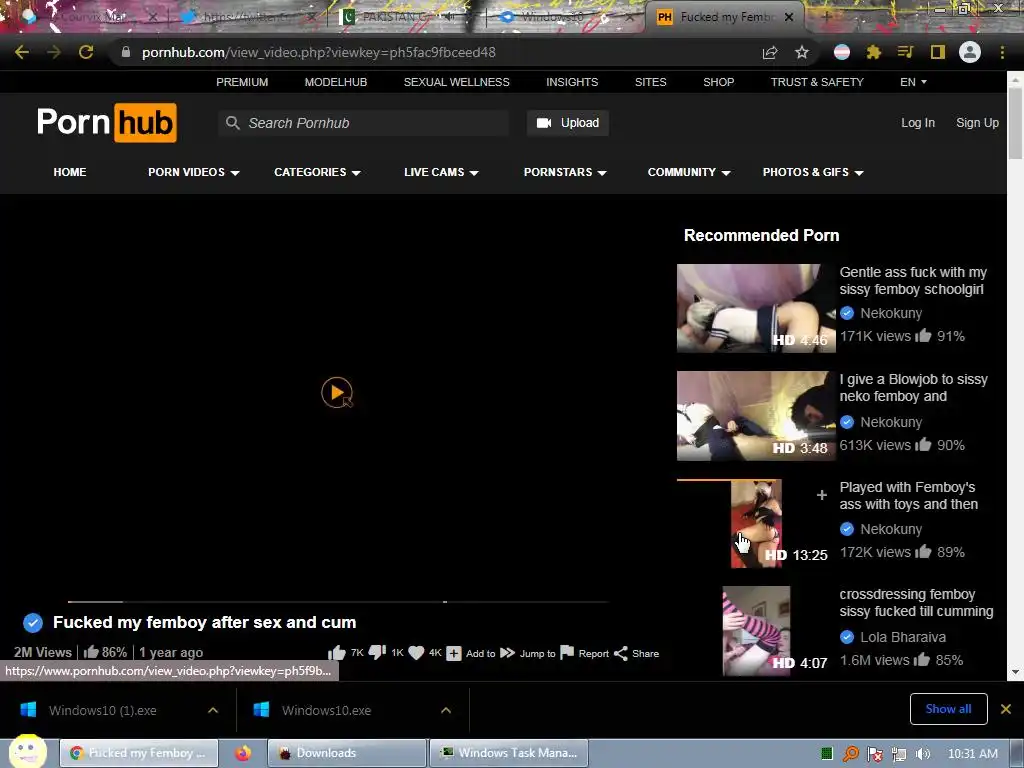Screen dimensions: 1024x768
Task: Click the search magnifier icon
Action: pos(232,123)
